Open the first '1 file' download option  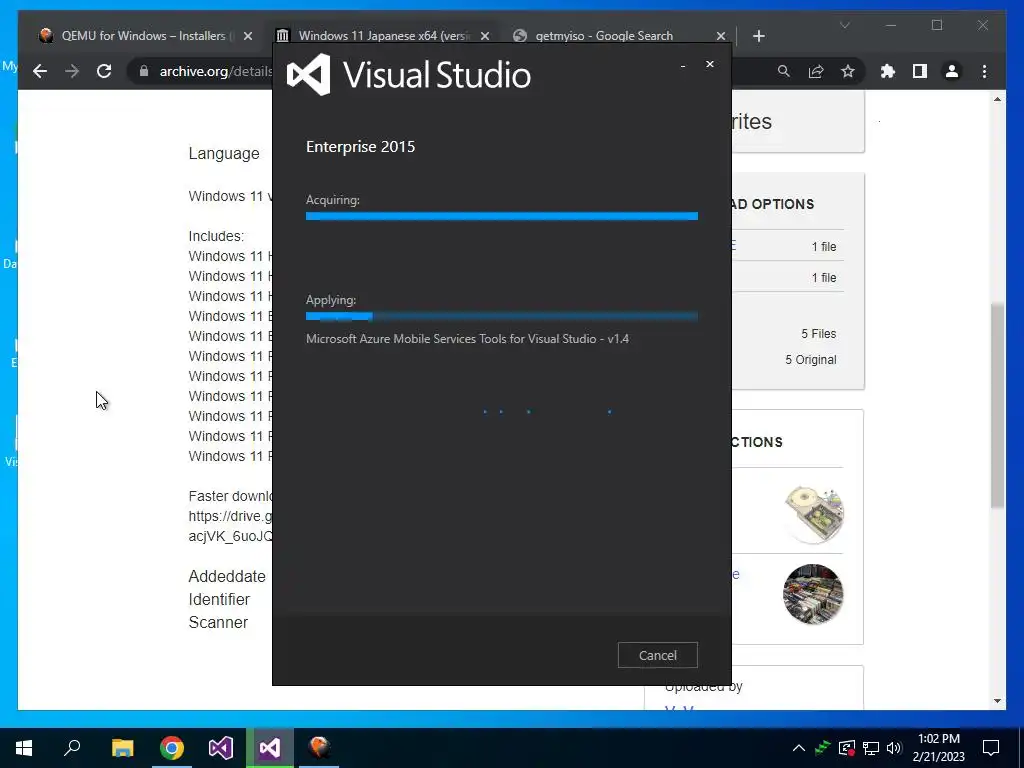(824, 246)
